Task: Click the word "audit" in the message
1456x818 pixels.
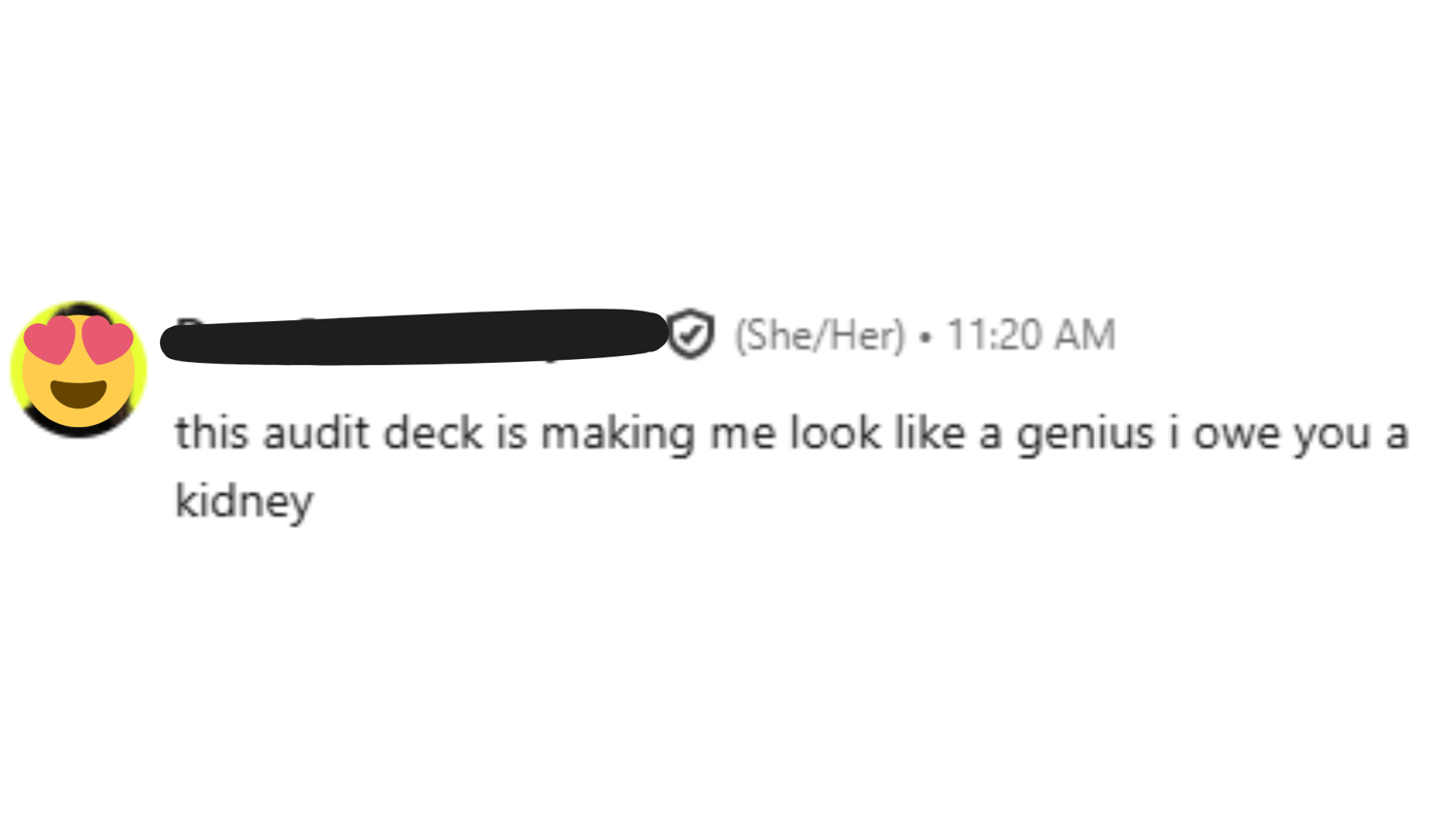Action: coord(315,433)
